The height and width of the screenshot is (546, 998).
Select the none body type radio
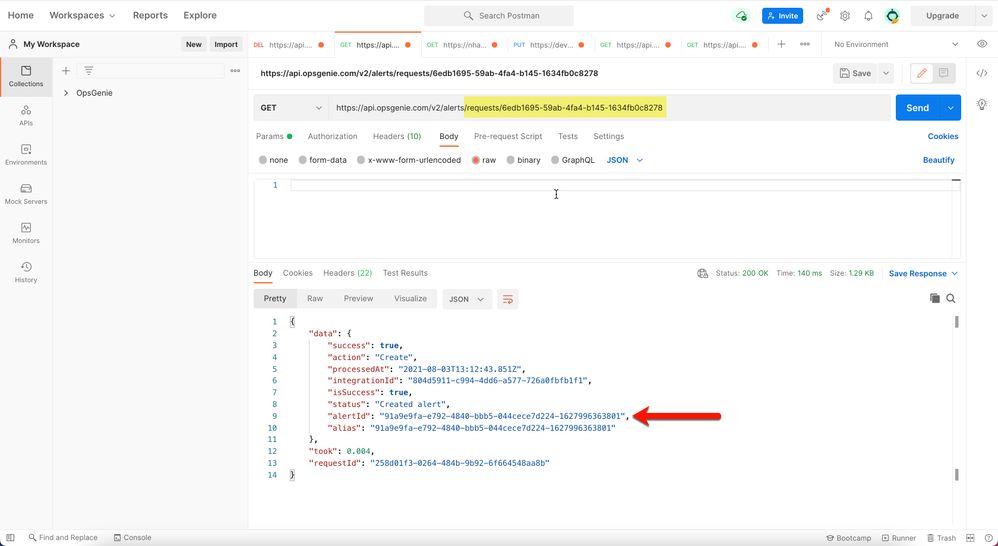263,160
